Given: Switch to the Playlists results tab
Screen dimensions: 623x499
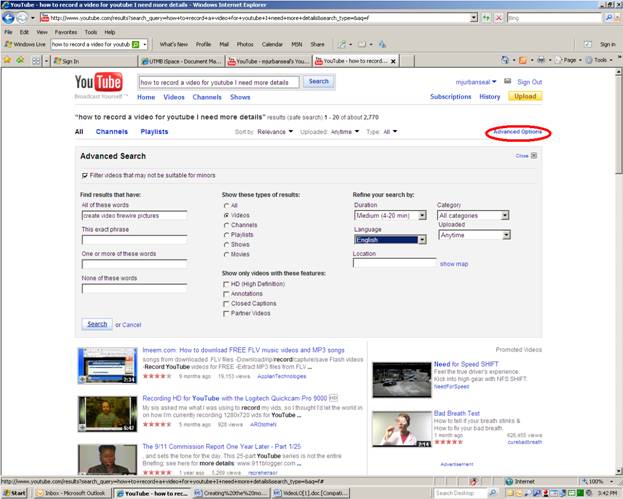Looking at the screenshot, I should tap(154, 132).
